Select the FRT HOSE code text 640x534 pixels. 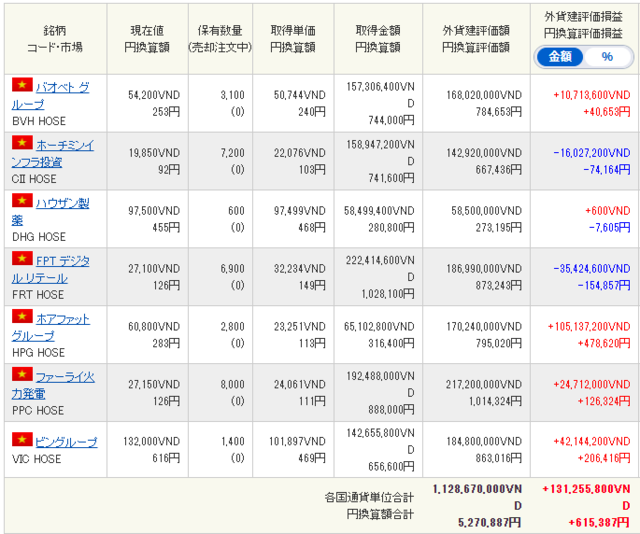coord(38,295)
